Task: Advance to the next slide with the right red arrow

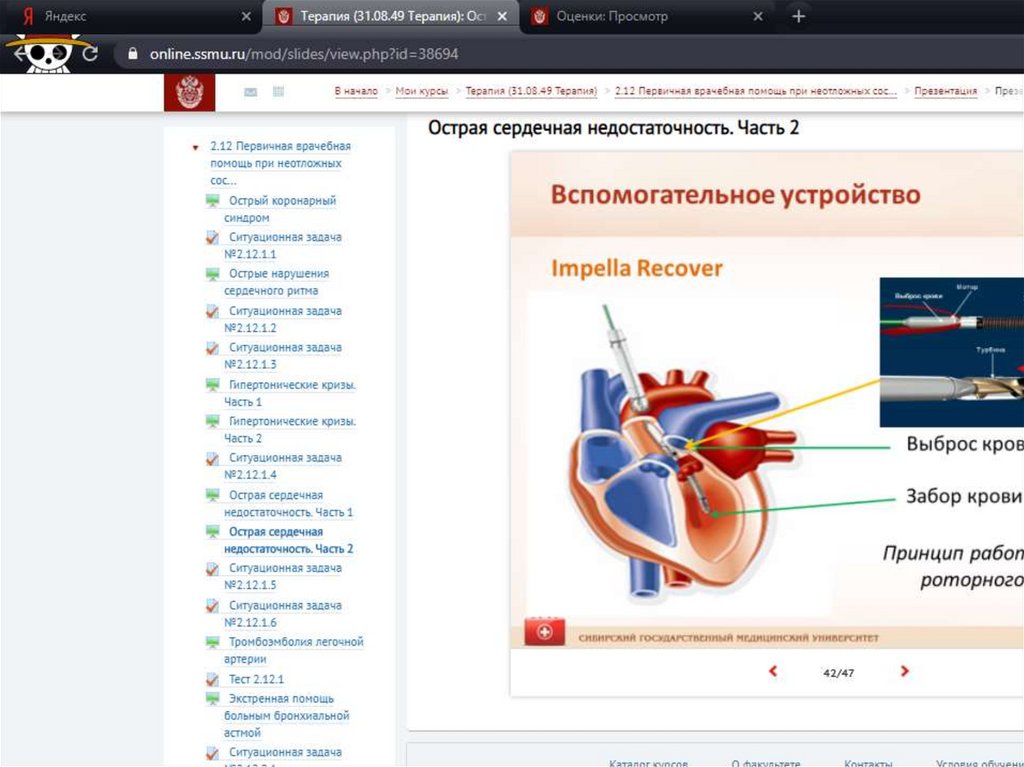Action: click(x=904, y=672)
